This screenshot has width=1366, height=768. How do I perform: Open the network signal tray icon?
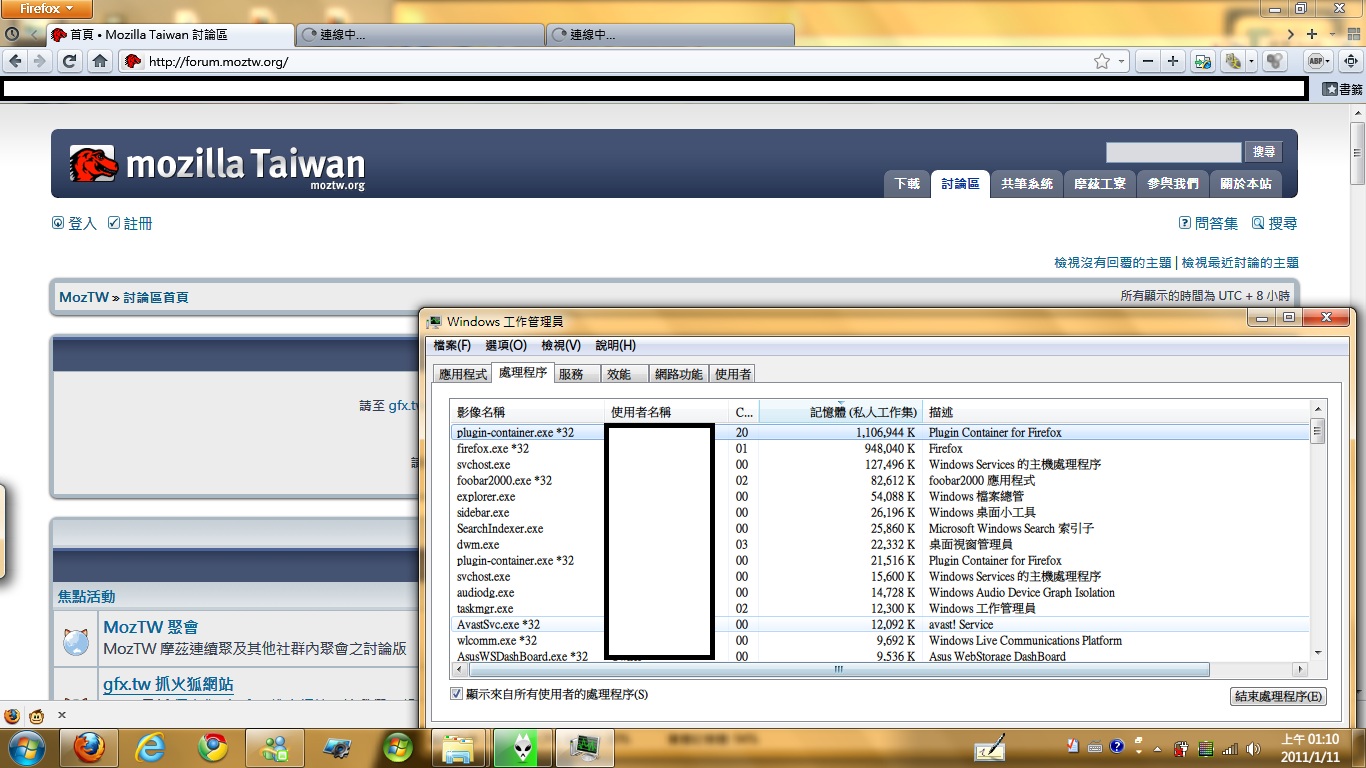click(x=1228, y=748)
